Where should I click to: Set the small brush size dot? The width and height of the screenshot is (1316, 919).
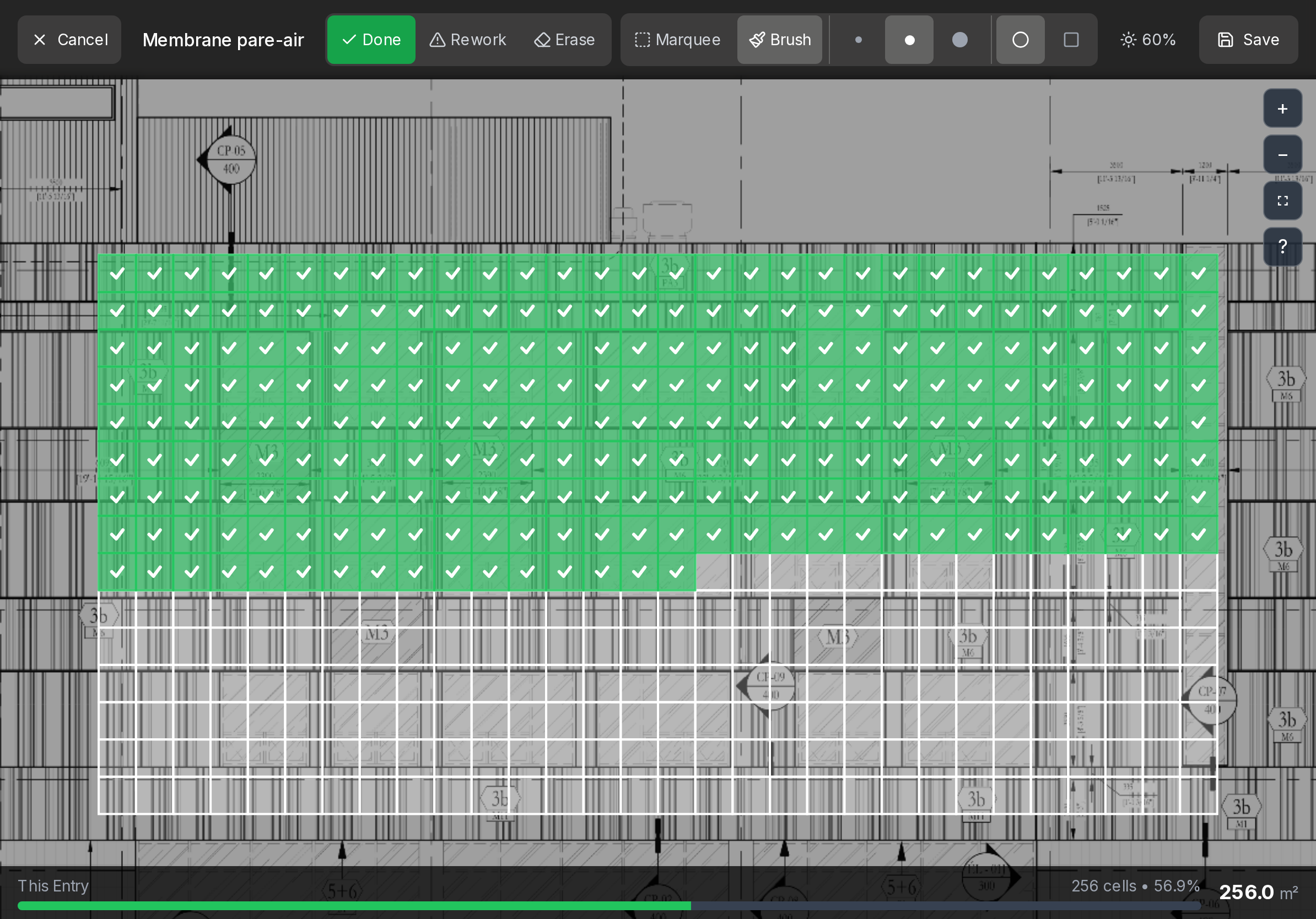858,40
